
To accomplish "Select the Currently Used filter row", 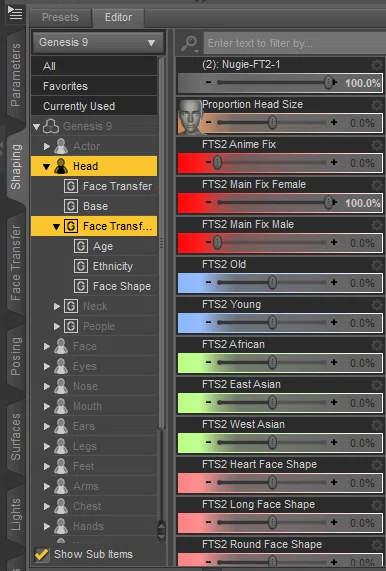I will [94, 106].
